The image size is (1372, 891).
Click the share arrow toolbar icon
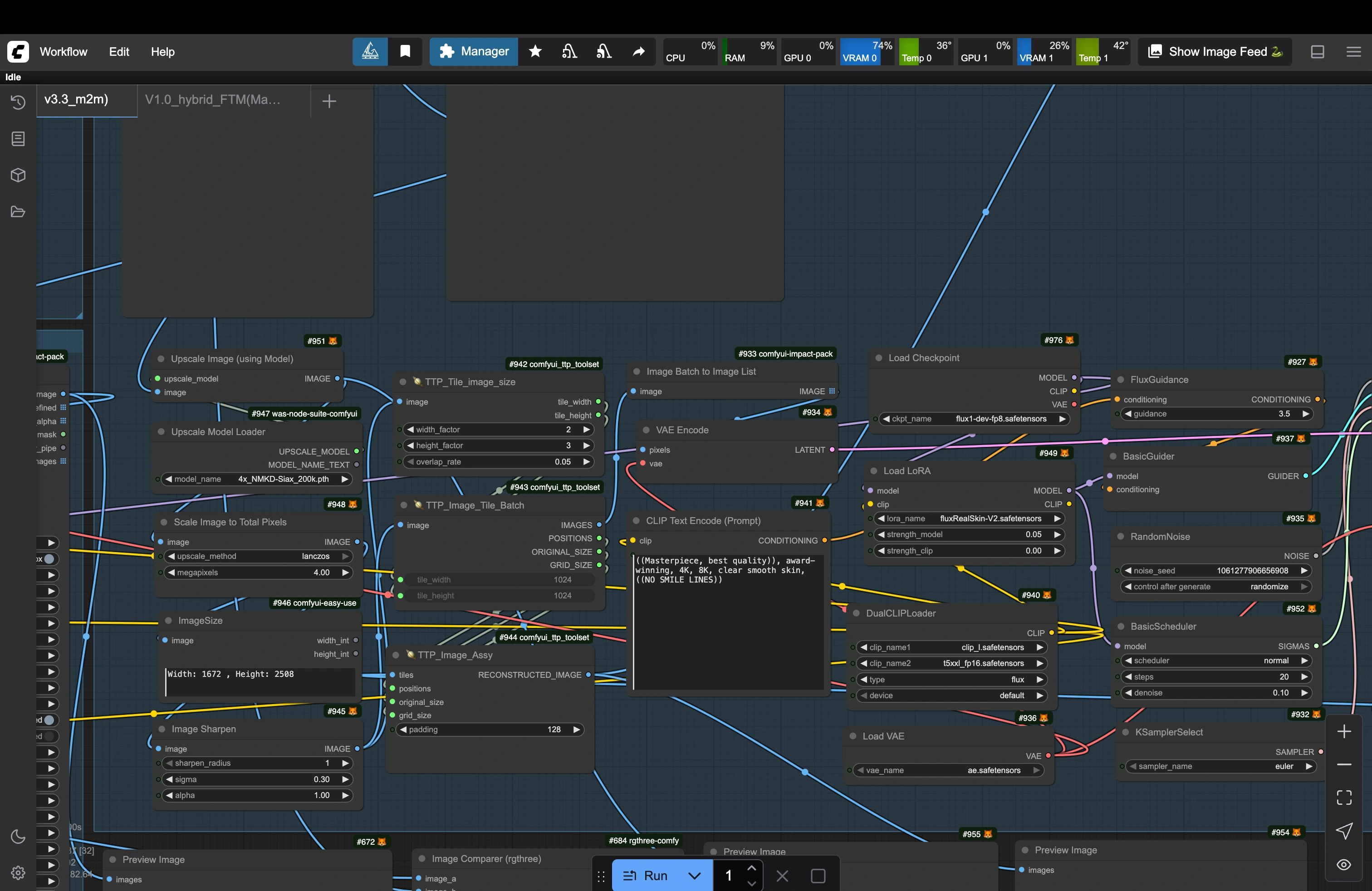pos(639,51)
